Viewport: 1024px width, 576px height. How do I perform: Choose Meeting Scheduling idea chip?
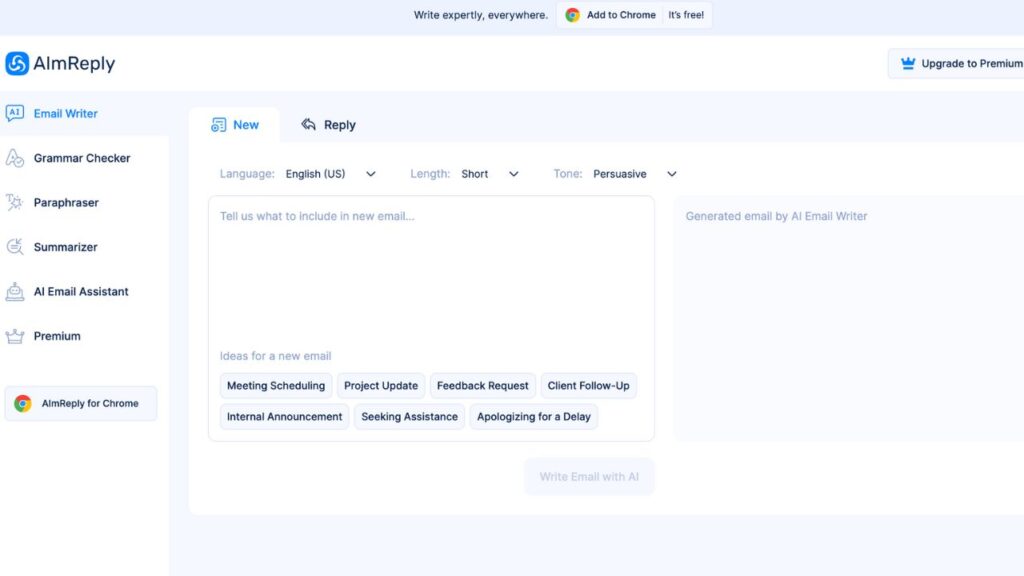pos(276,386)
